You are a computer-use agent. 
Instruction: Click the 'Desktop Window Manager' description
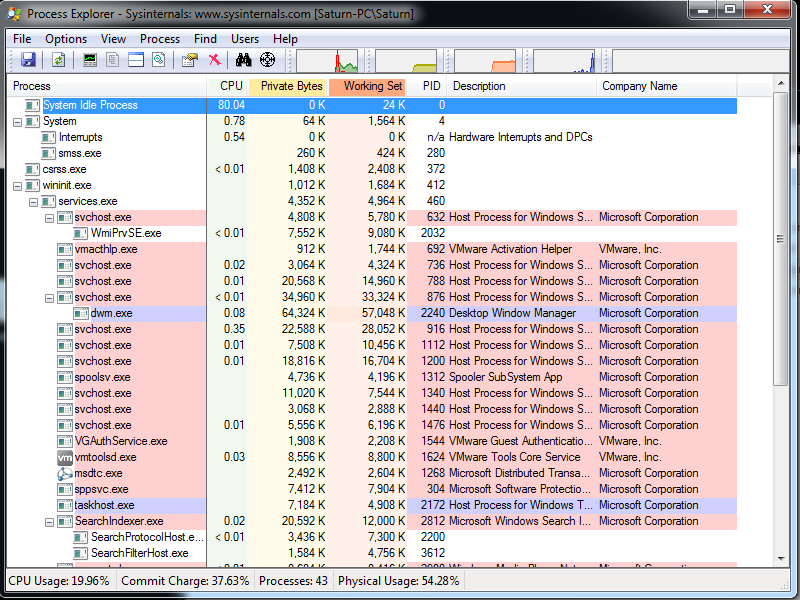point(512,313)
